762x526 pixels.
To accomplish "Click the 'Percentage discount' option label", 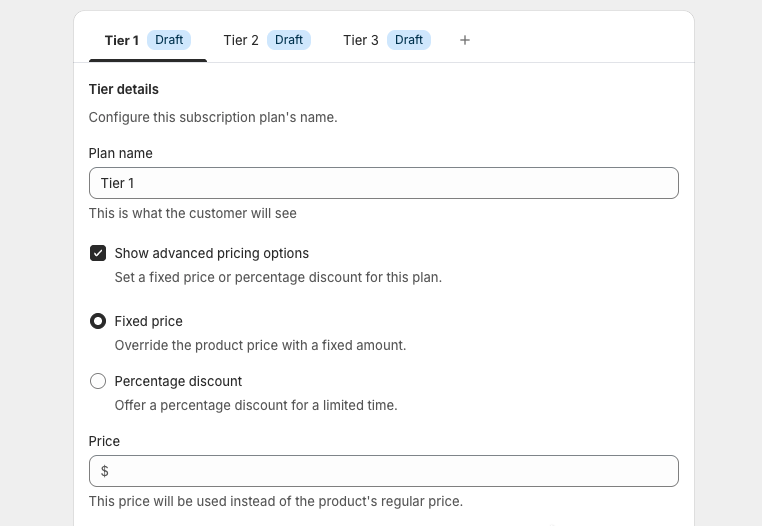I will click(x=178, y=381).
